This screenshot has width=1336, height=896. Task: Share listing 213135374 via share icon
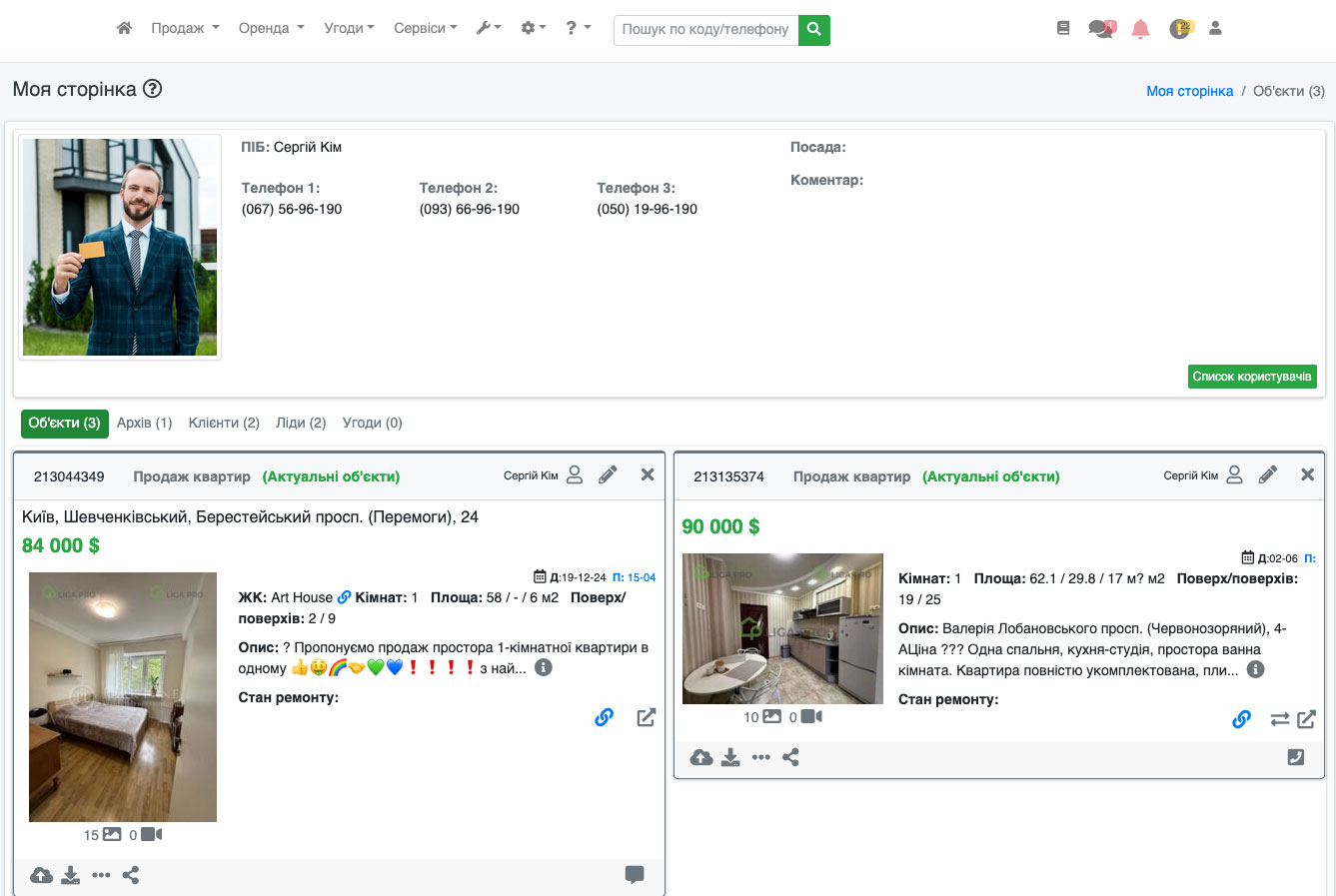point(790,757)
